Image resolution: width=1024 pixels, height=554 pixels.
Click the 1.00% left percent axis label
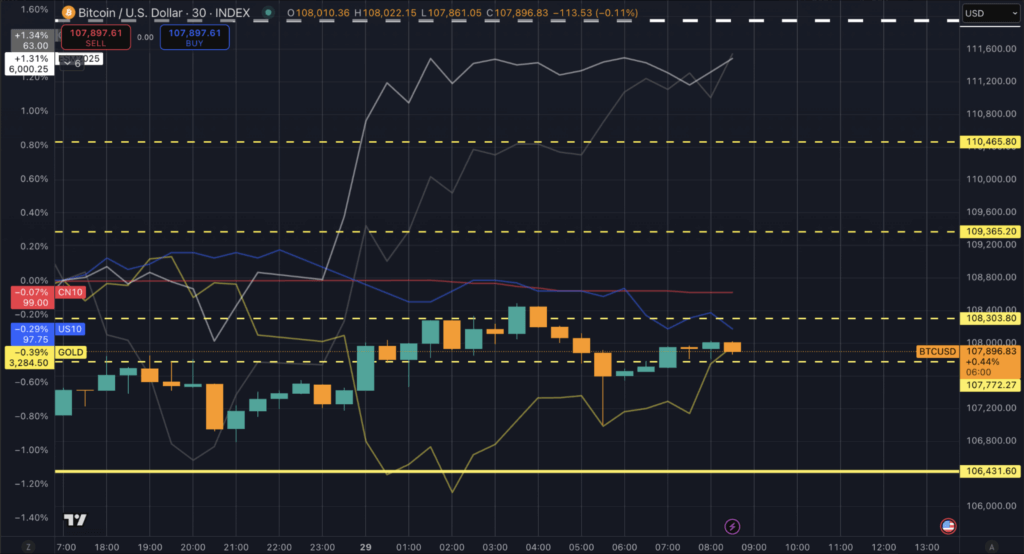[34, 111]
